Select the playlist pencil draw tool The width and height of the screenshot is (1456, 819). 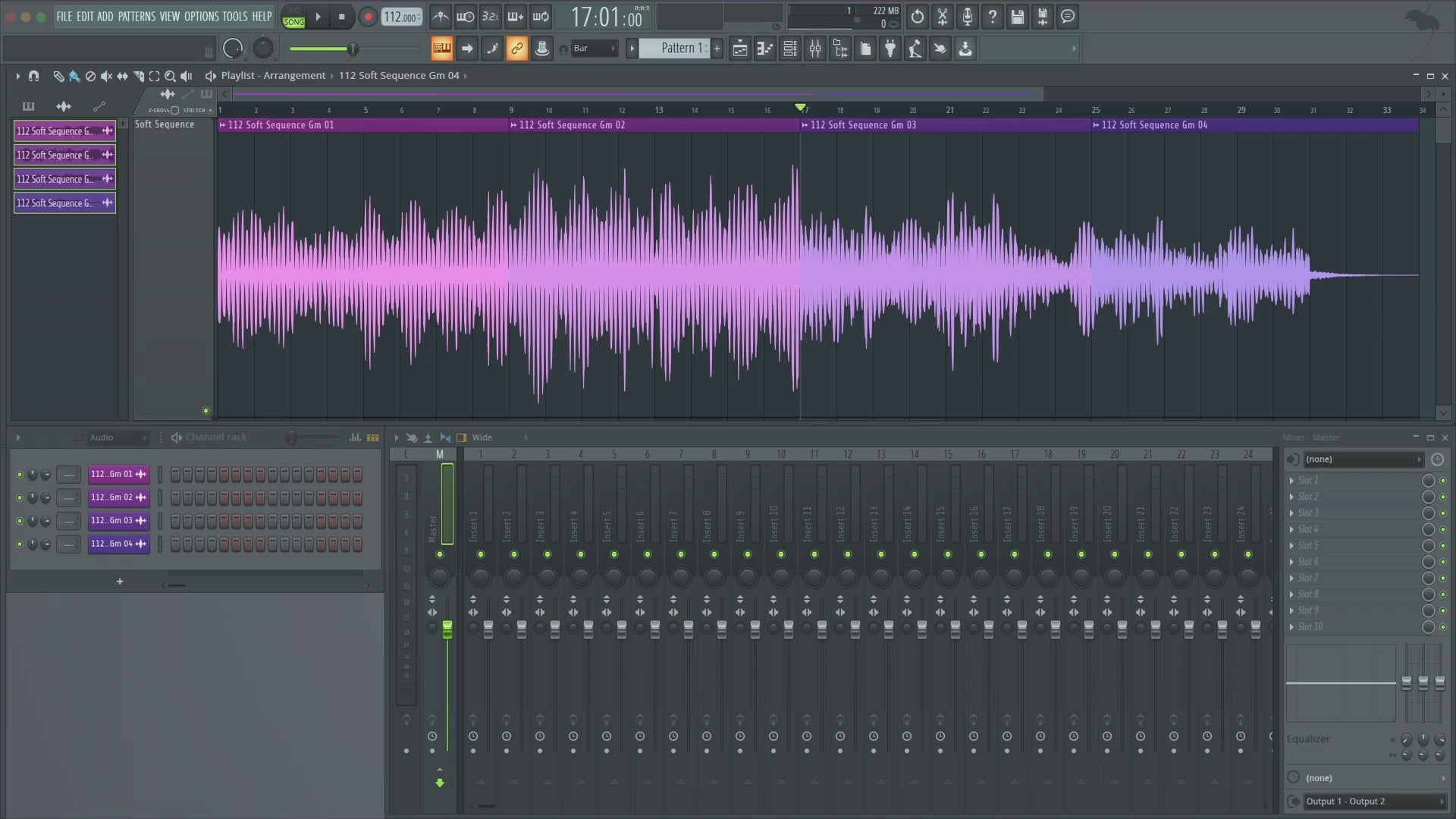[x=58, y=76]
